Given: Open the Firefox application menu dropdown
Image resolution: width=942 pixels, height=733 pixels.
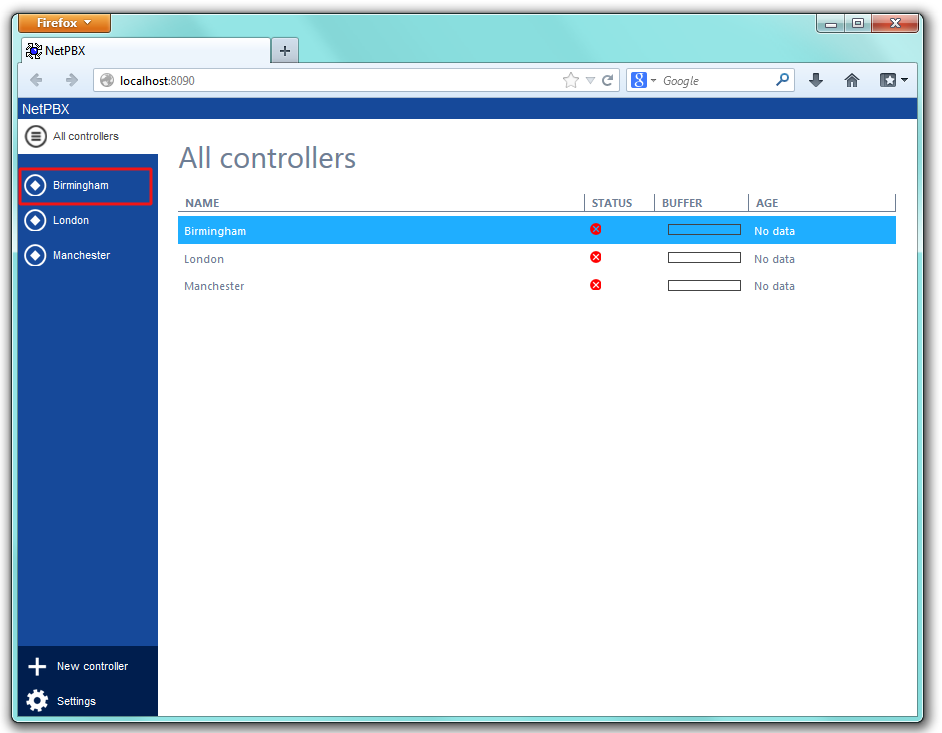Looking at the screenshot, I should tap(64, 23).
